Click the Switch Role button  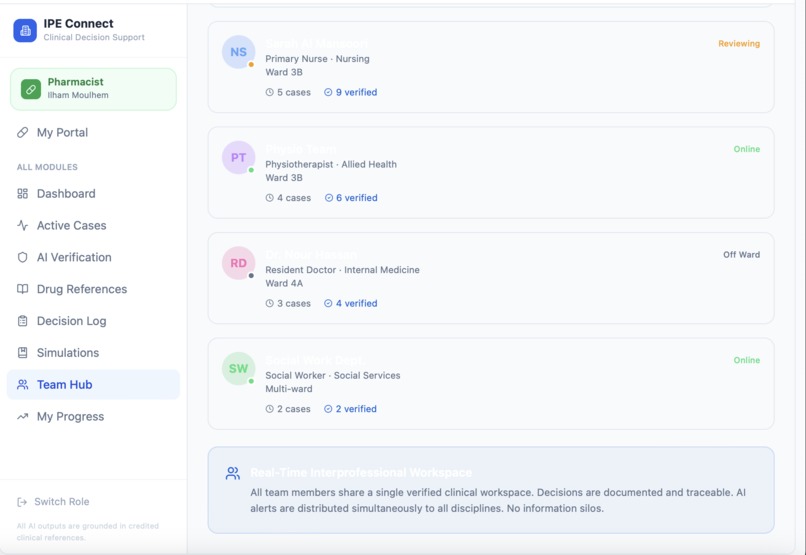click(53, 502)
